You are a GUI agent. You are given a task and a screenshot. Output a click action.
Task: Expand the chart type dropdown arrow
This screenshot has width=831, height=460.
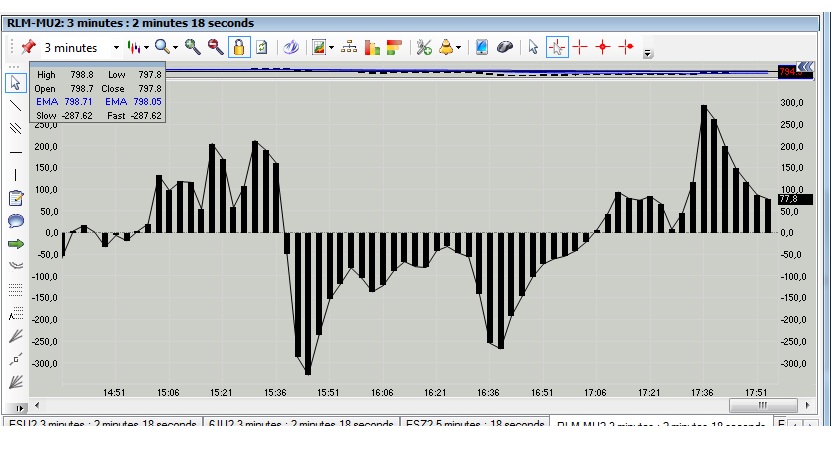[146, 48]
